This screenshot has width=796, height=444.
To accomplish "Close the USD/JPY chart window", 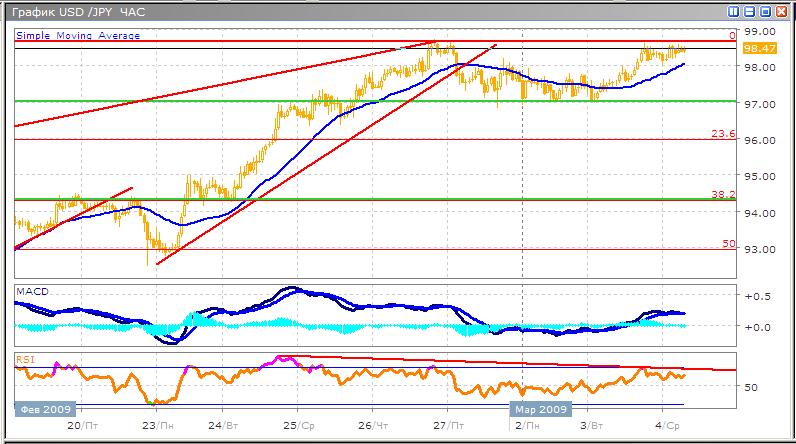I will (782, 12).
